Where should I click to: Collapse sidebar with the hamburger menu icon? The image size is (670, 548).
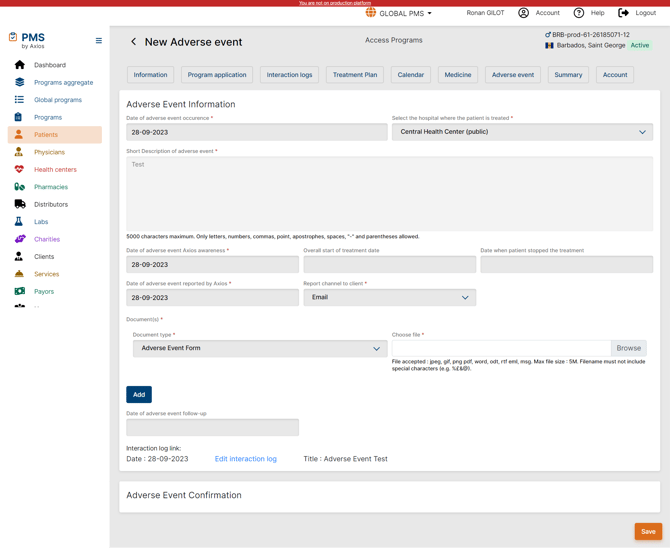pyautogui.click(x=98, y=41)
